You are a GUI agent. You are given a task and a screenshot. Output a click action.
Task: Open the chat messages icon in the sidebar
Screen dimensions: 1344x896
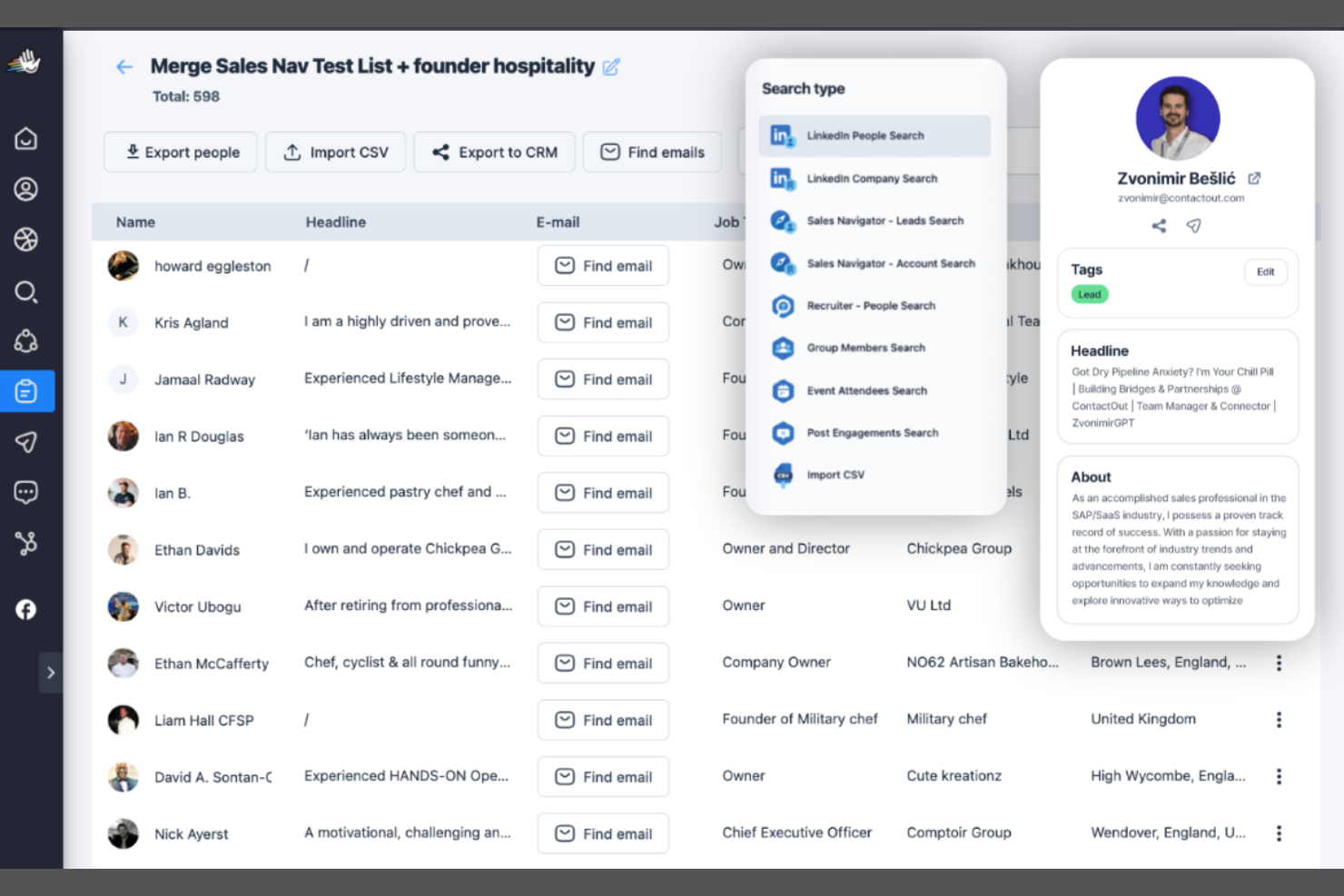point(25,491)
